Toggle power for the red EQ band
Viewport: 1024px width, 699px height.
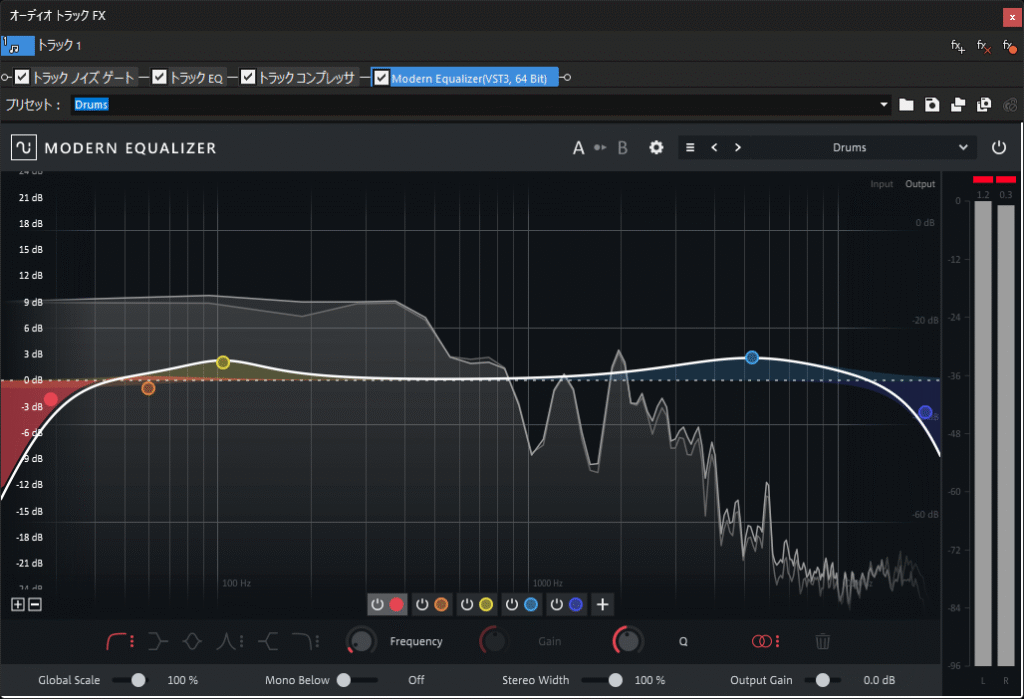pyautogui.click(x=377, y=604)
